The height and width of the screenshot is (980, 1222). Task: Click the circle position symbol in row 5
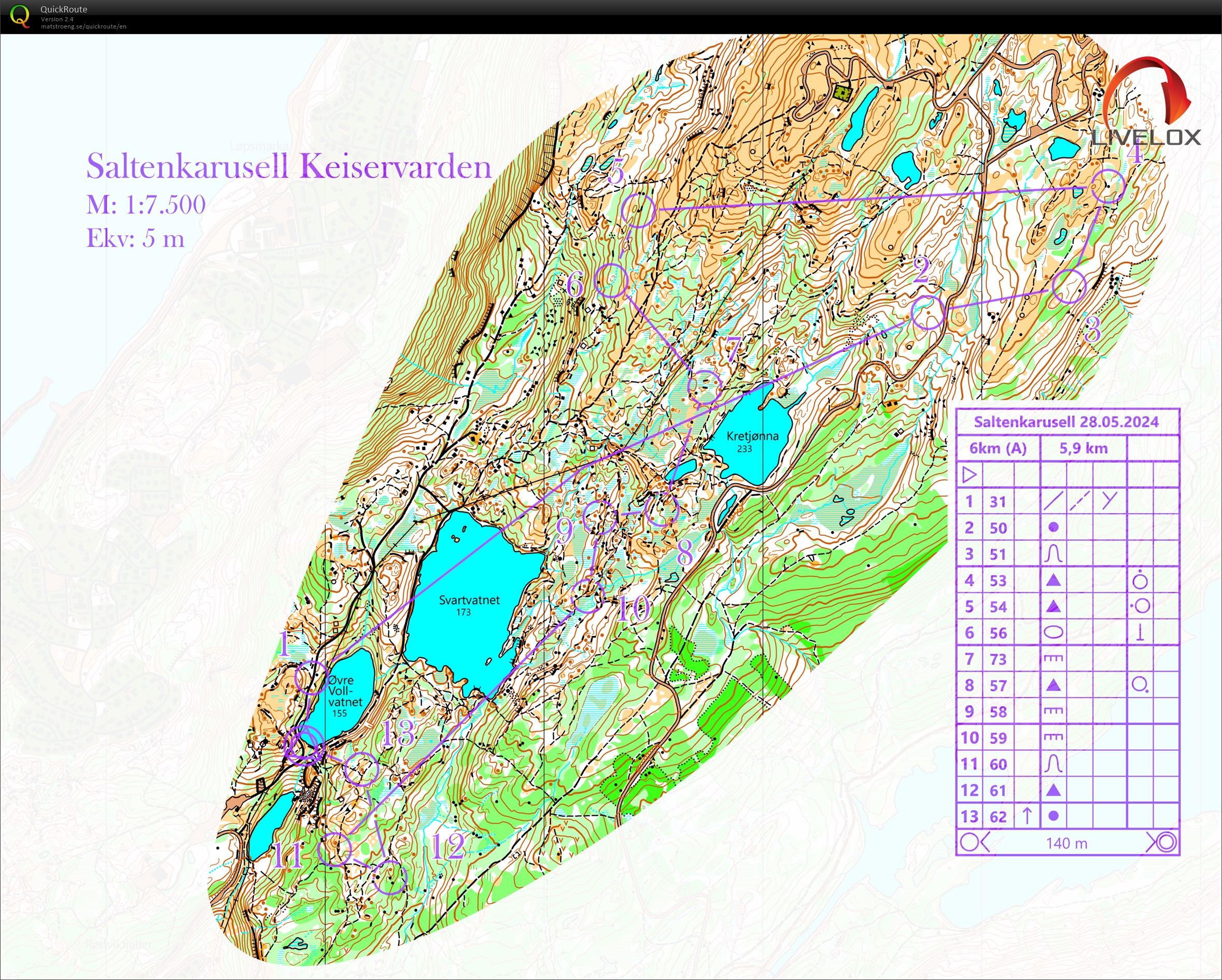click(1140, 606)
